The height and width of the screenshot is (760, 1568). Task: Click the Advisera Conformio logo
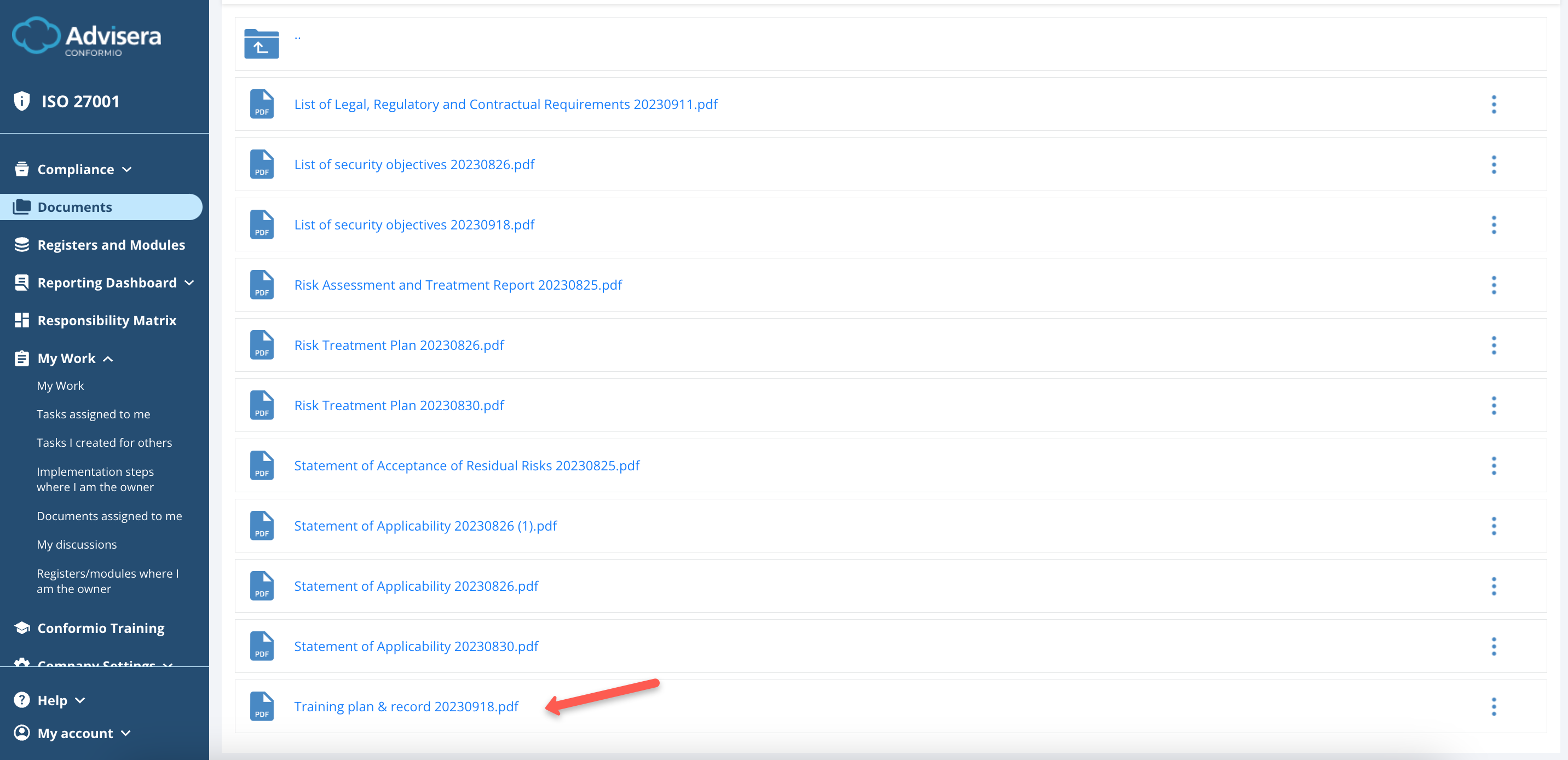pyautogui.click(x=87, y=37)
